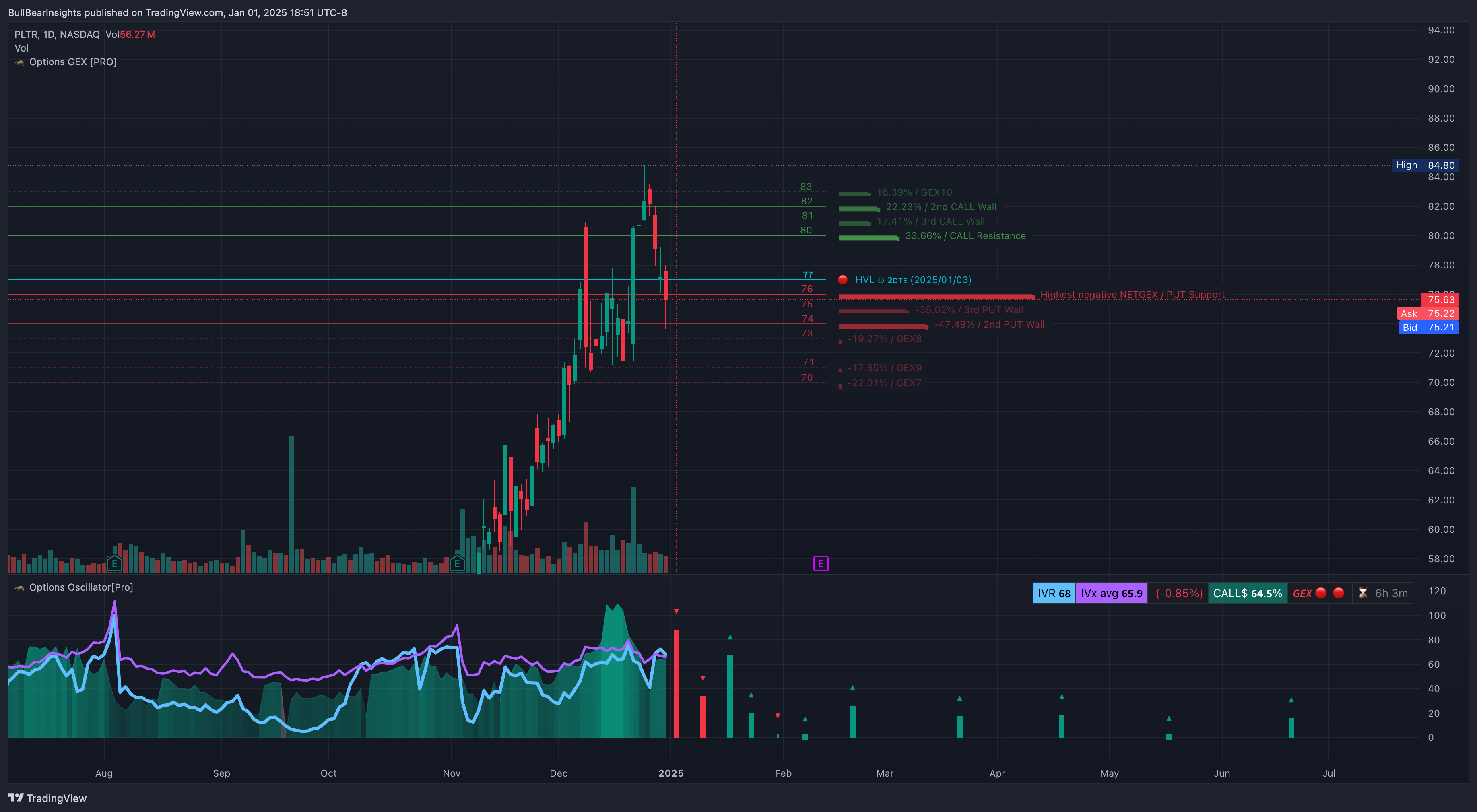
Task: Click the magenta upcoming earnings E marker
Action: (x=821, y=564)
